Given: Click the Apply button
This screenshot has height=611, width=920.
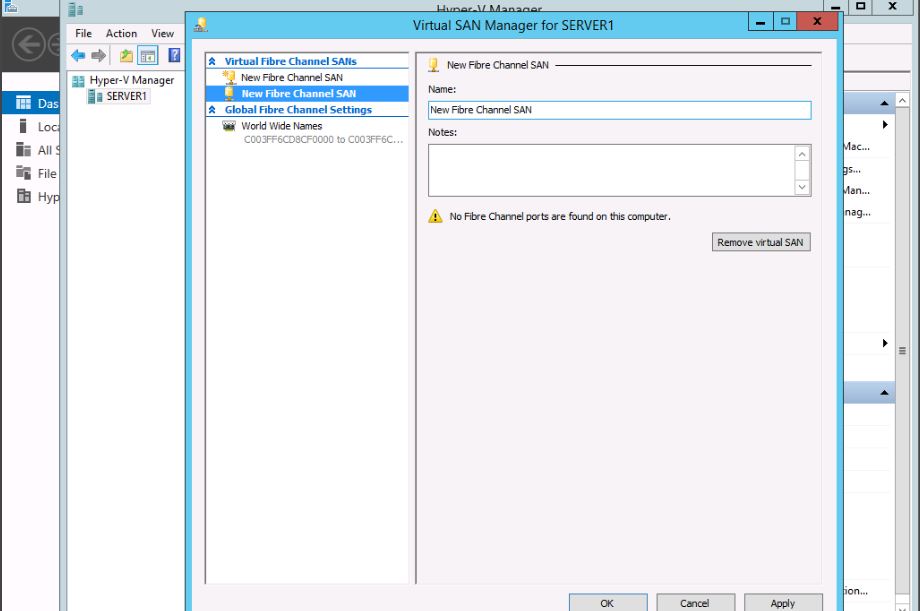Looking at the screenshot, I should coord(783,603).
